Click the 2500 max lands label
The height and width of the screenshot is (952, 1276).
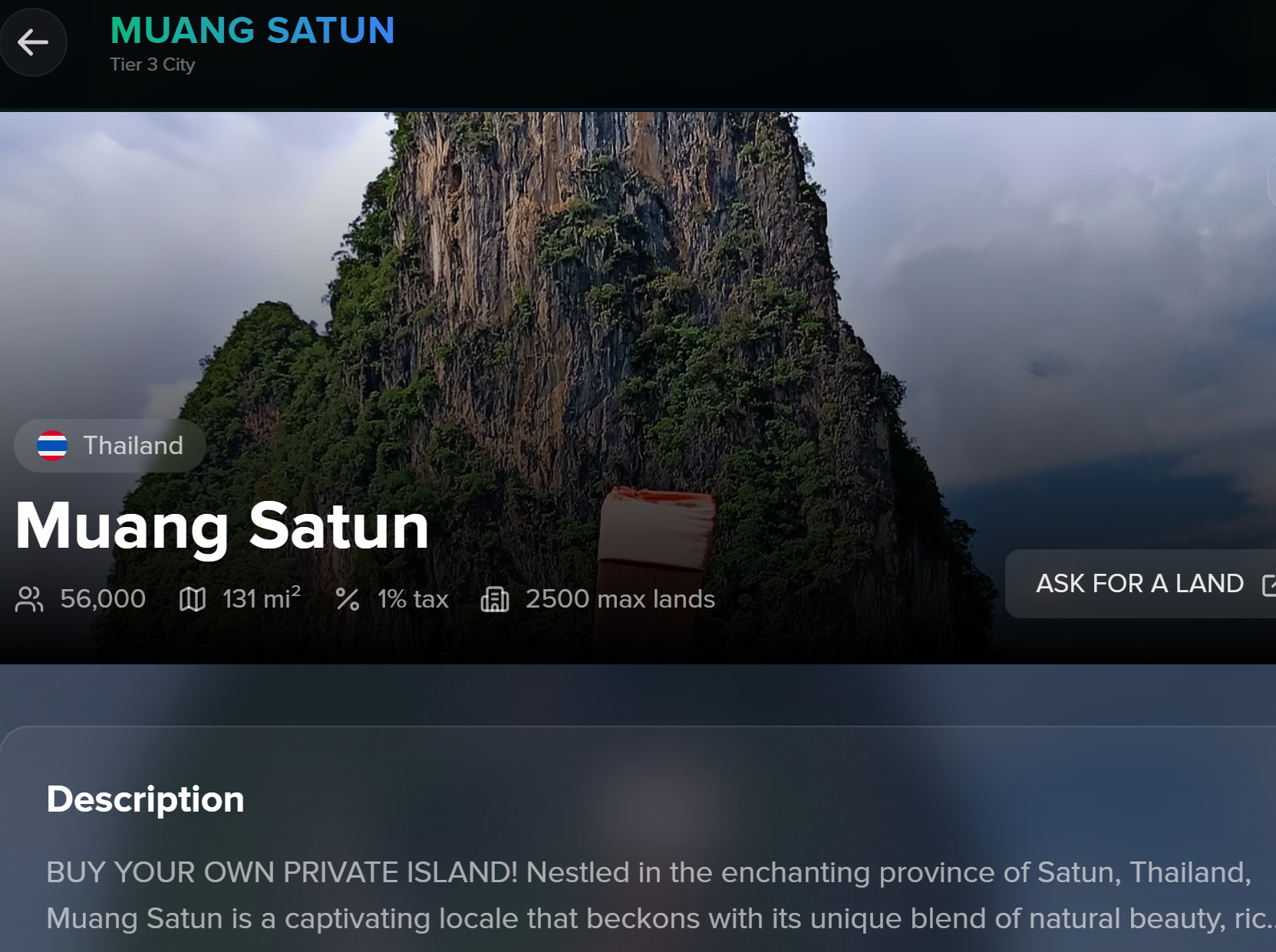coord(620,599)
